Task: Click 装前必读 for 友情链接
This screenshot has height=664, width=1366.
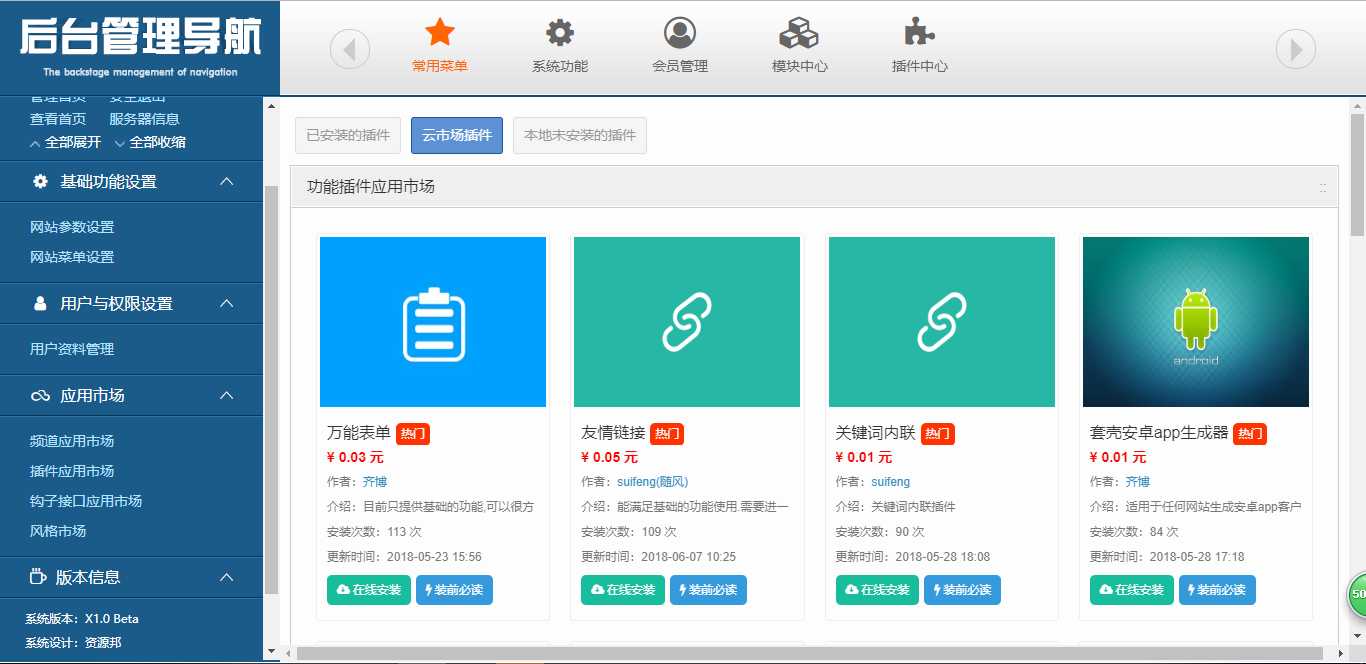Action: pos(708,590)
